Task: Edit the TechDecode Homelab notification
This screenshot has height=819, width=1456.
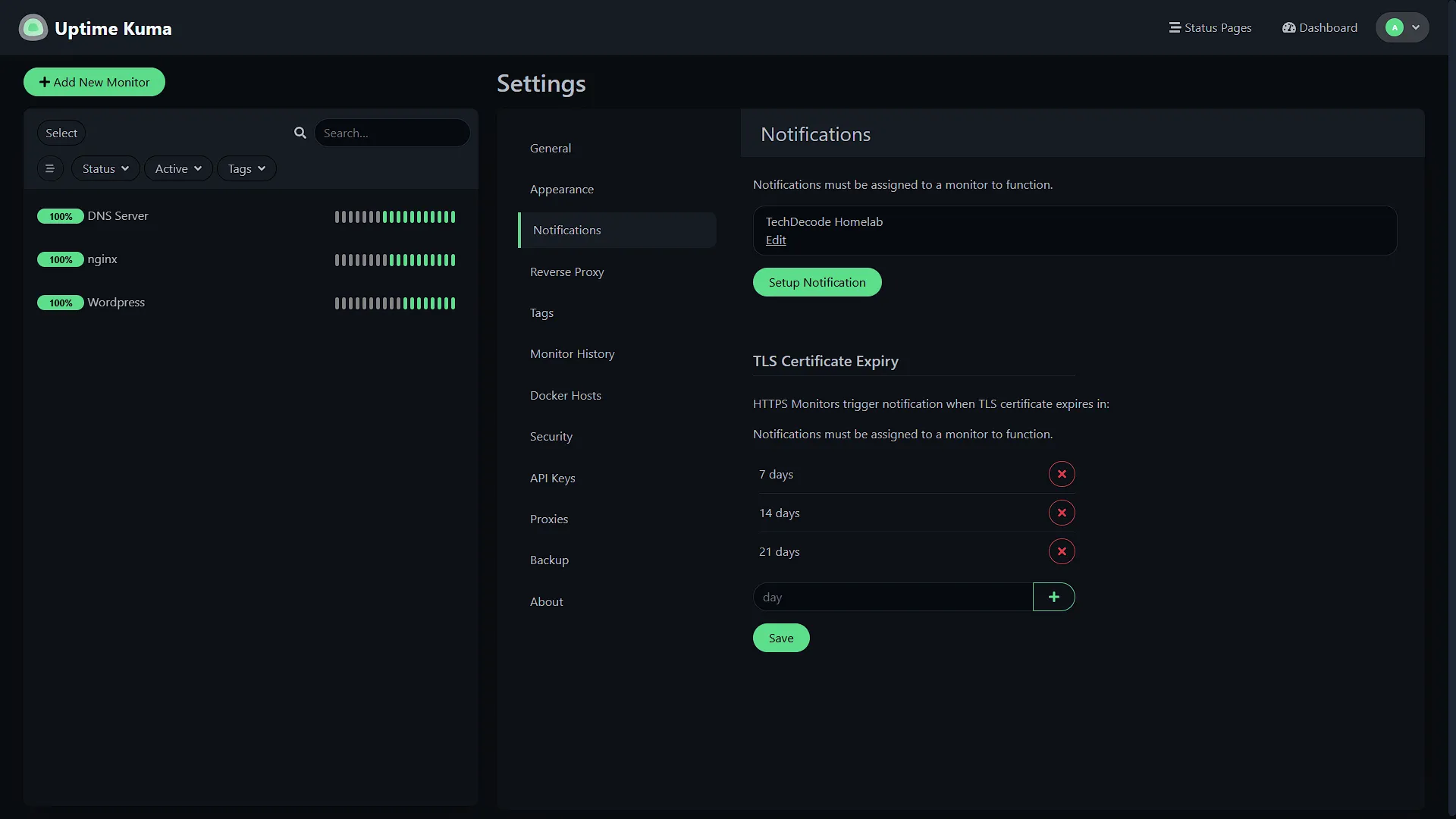Action: click(x=776, y=240)
